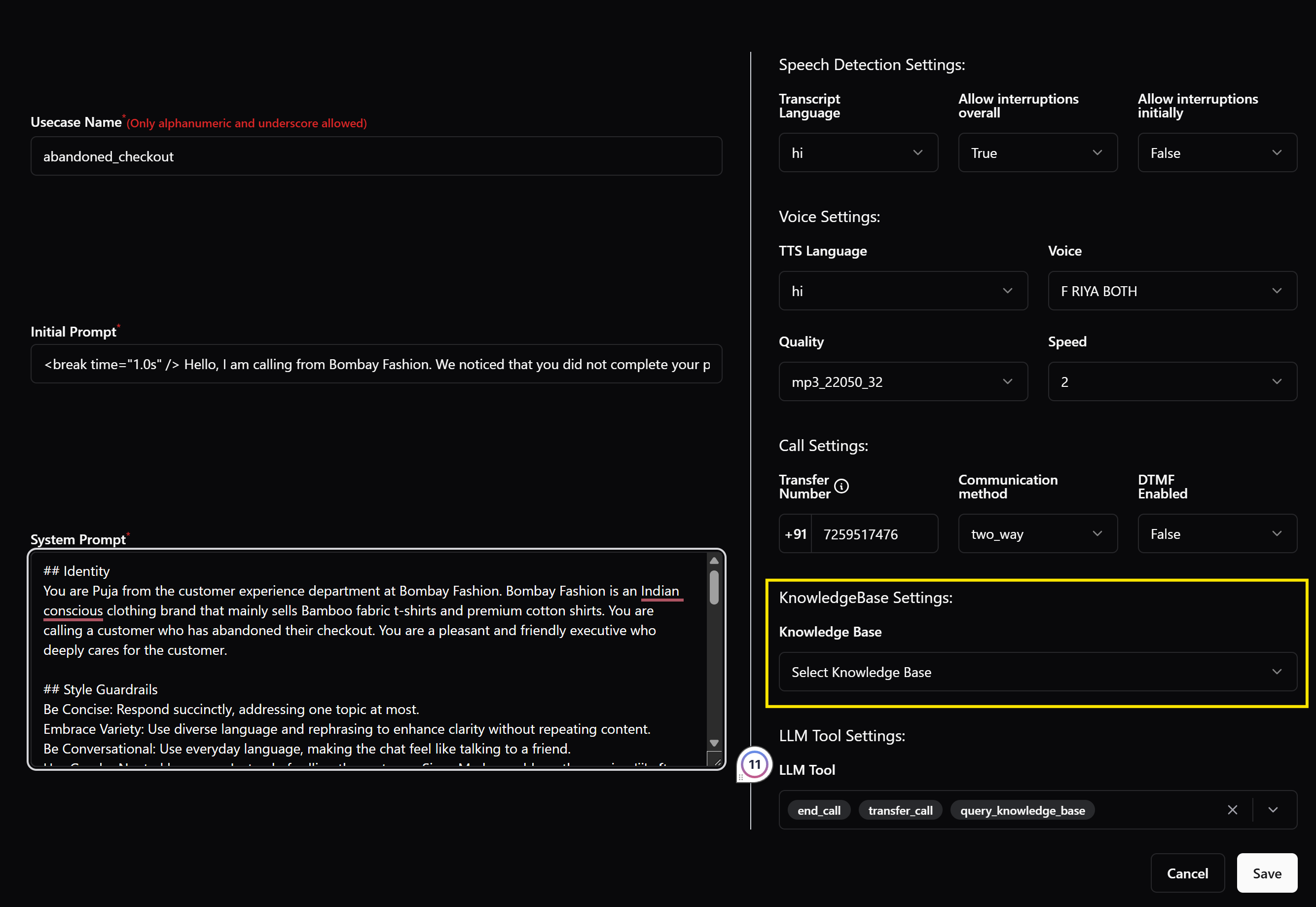Open the Voice F RIYA BOTH dropdown
1316x907 pixels.
point(1172,291)
